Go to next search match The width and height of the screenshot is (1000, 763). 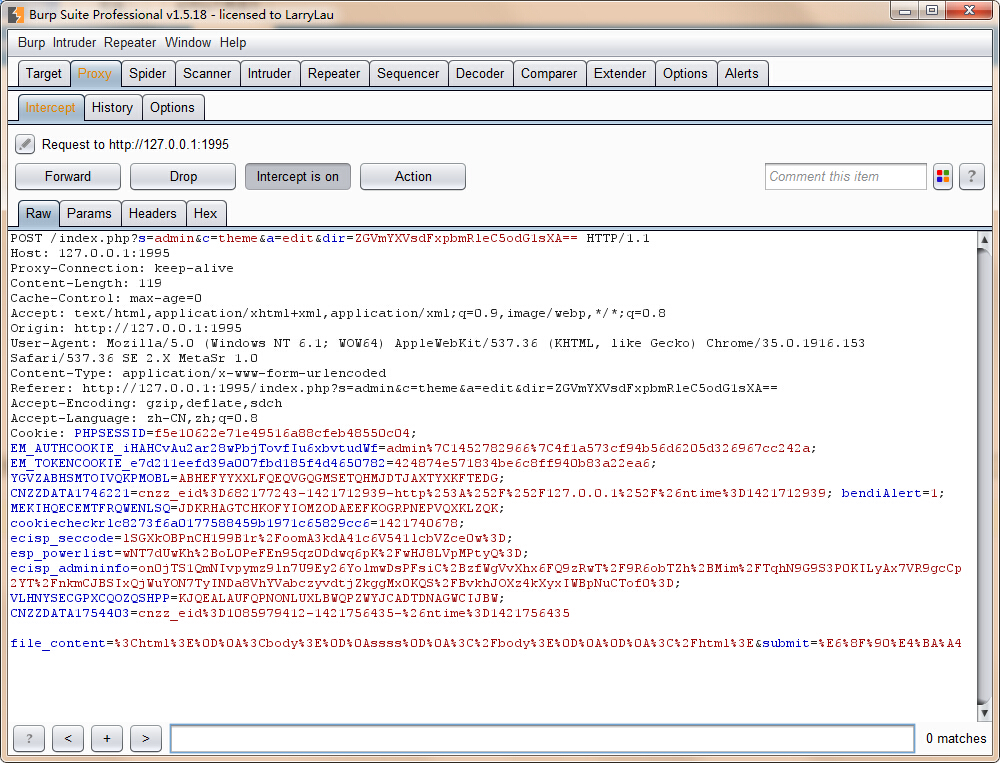[145, 738]
